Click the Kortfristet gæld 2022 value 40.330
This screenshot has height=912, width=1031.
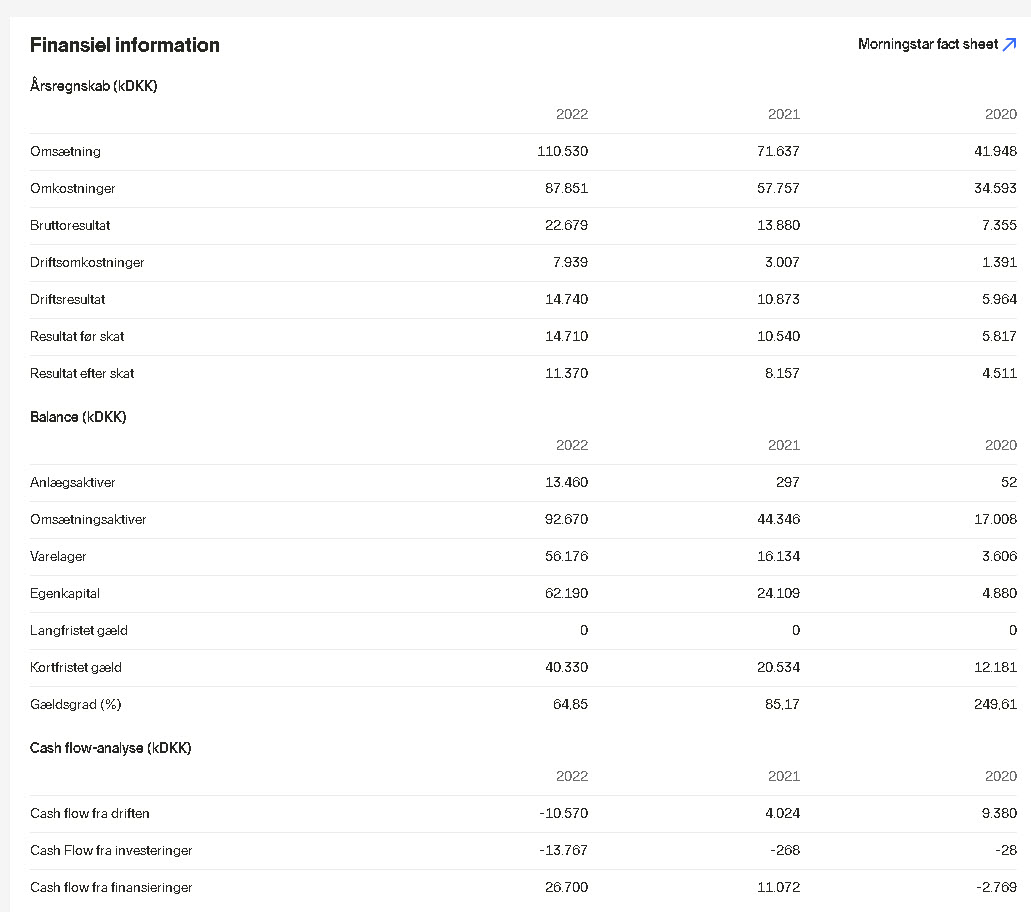pyautogui.click(x=566, y=667)
